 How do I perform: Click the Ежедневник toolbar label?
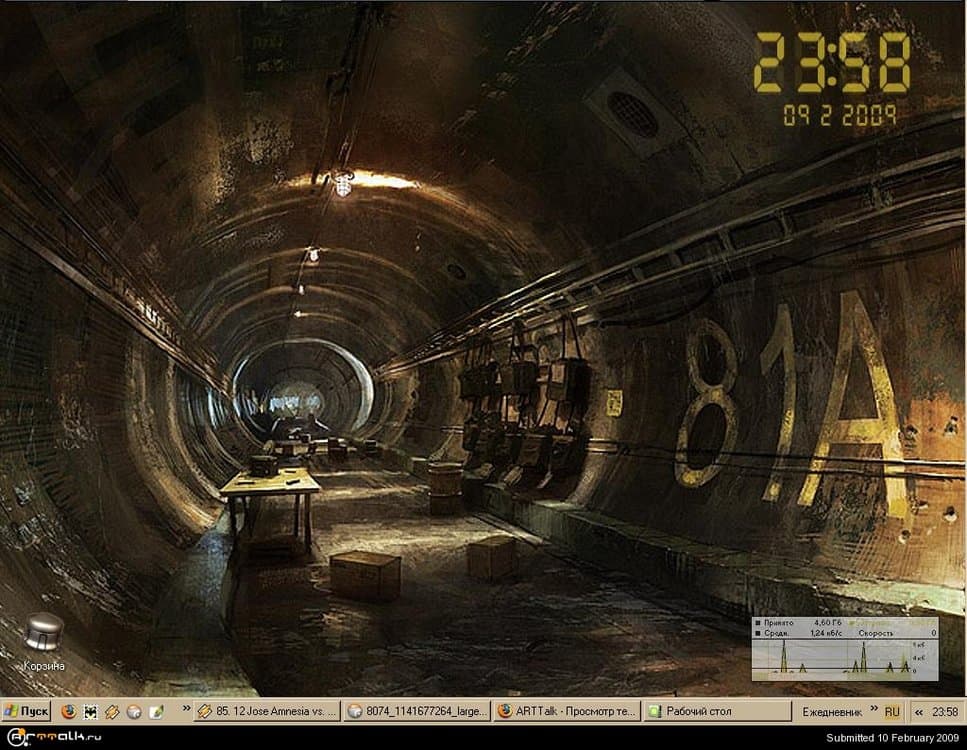coord(831,712)
